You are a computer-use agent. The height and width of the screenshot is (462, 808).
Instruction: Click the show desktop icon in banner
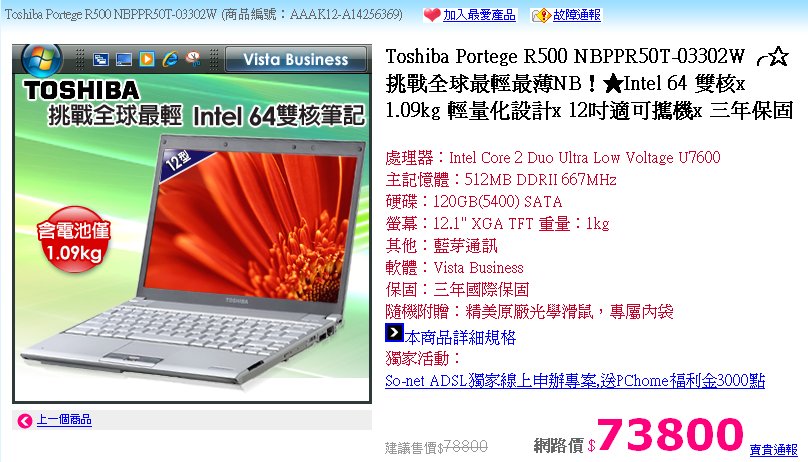click(124, 59)
